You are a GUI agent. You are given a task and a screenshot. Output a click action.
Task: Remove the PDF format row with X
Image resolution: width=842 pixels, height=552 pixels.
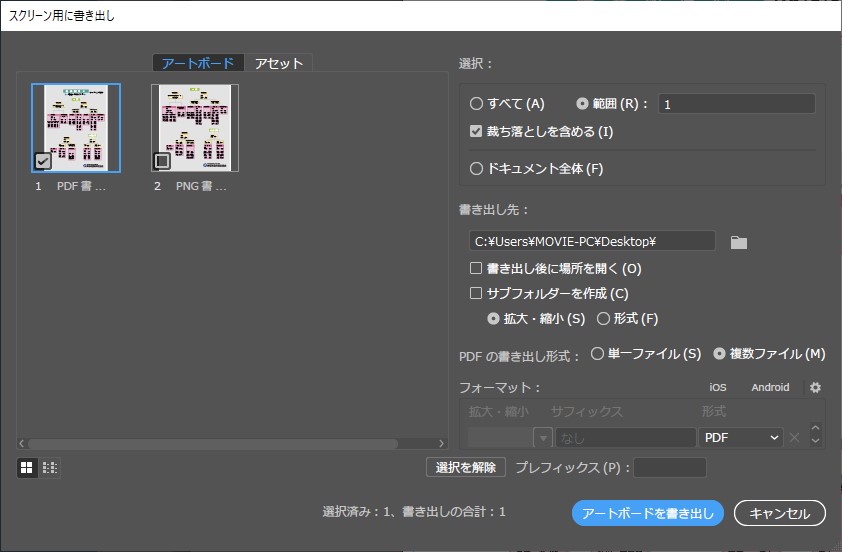point(794,438)
